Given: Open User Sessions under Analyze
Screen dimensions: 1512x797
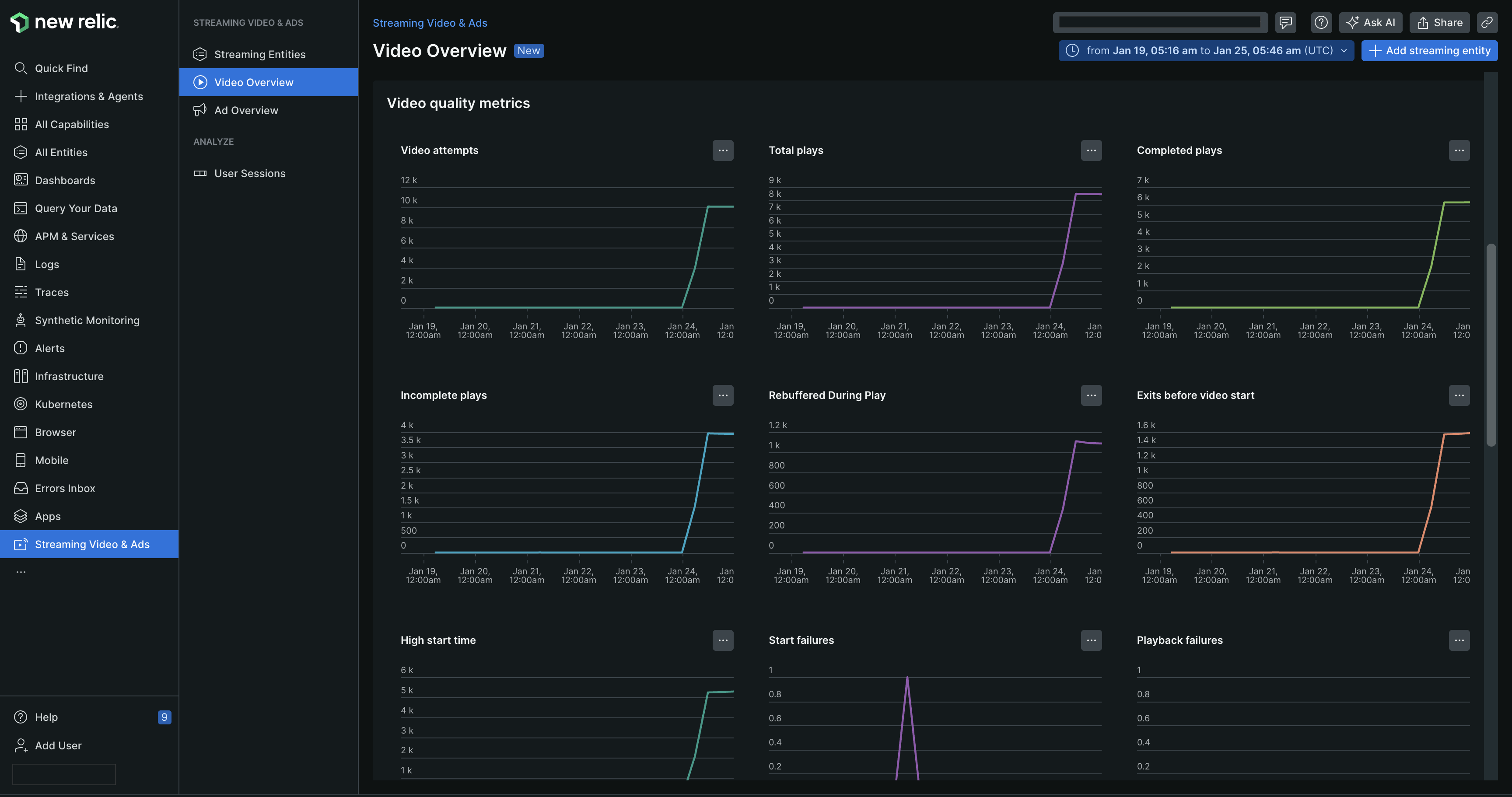Looking at the screenshot, I should click(x=249, y=174).
